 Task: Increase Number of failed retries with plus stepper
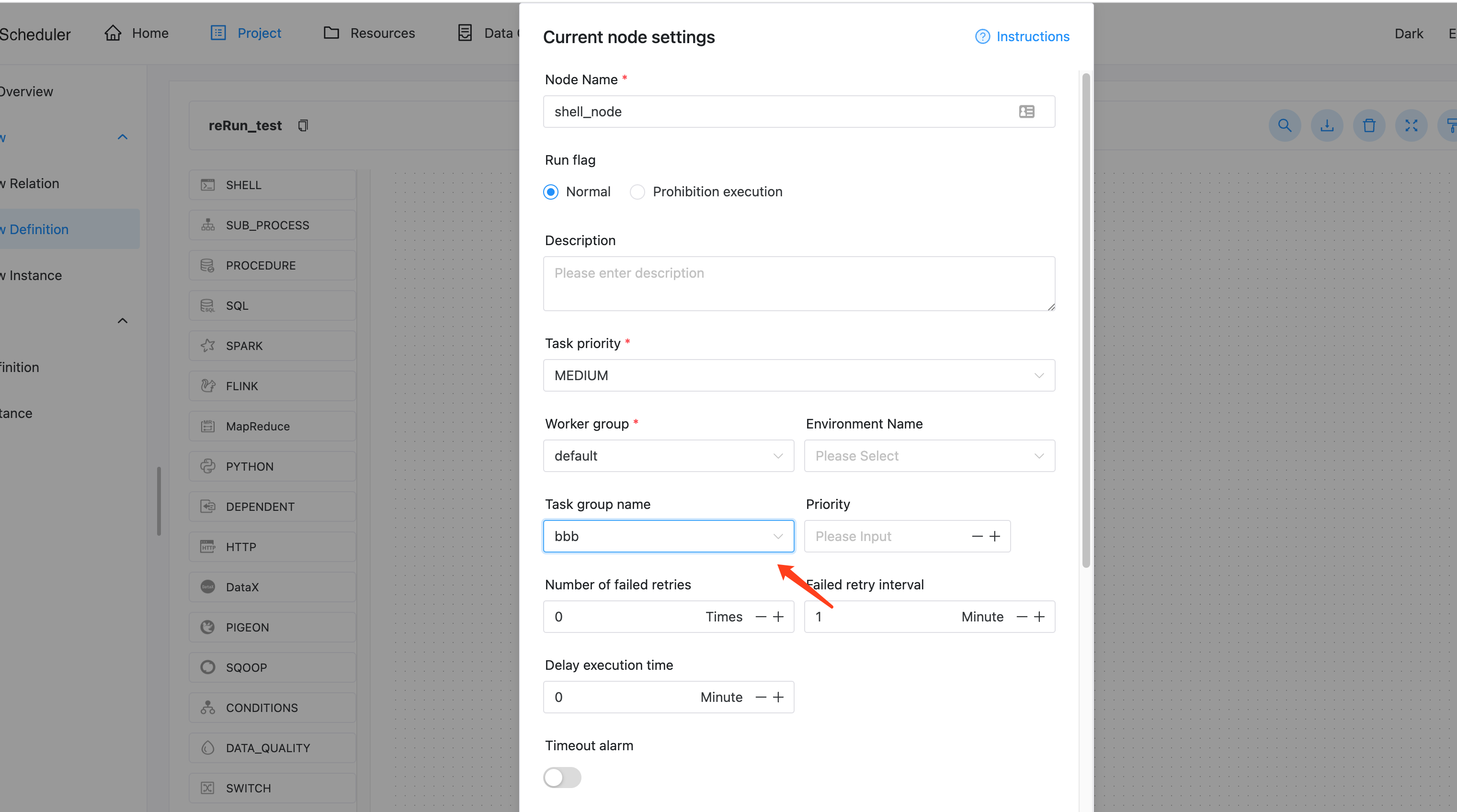point(780,616)
